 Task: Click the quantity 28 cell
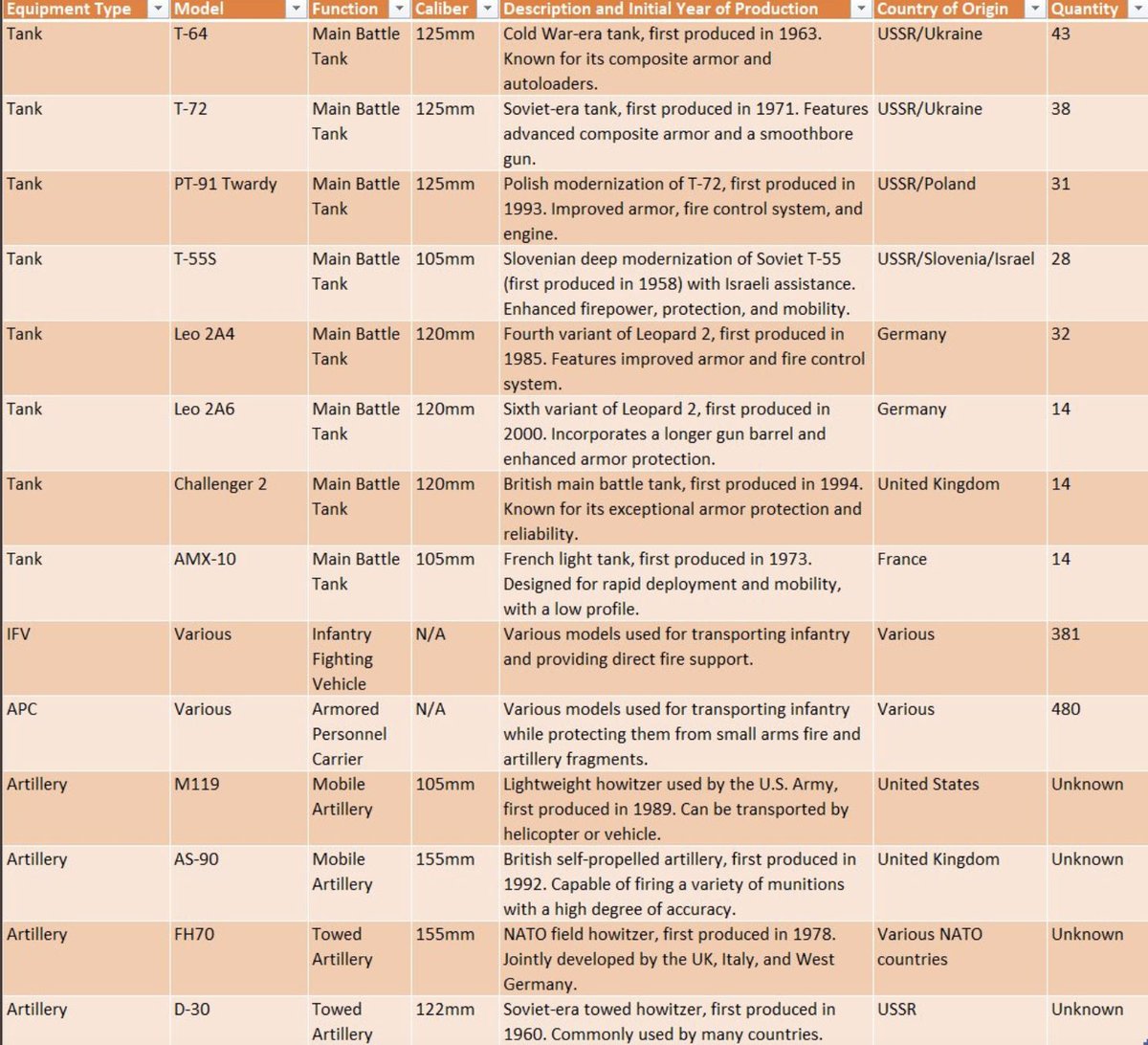tap(1097, 283)
